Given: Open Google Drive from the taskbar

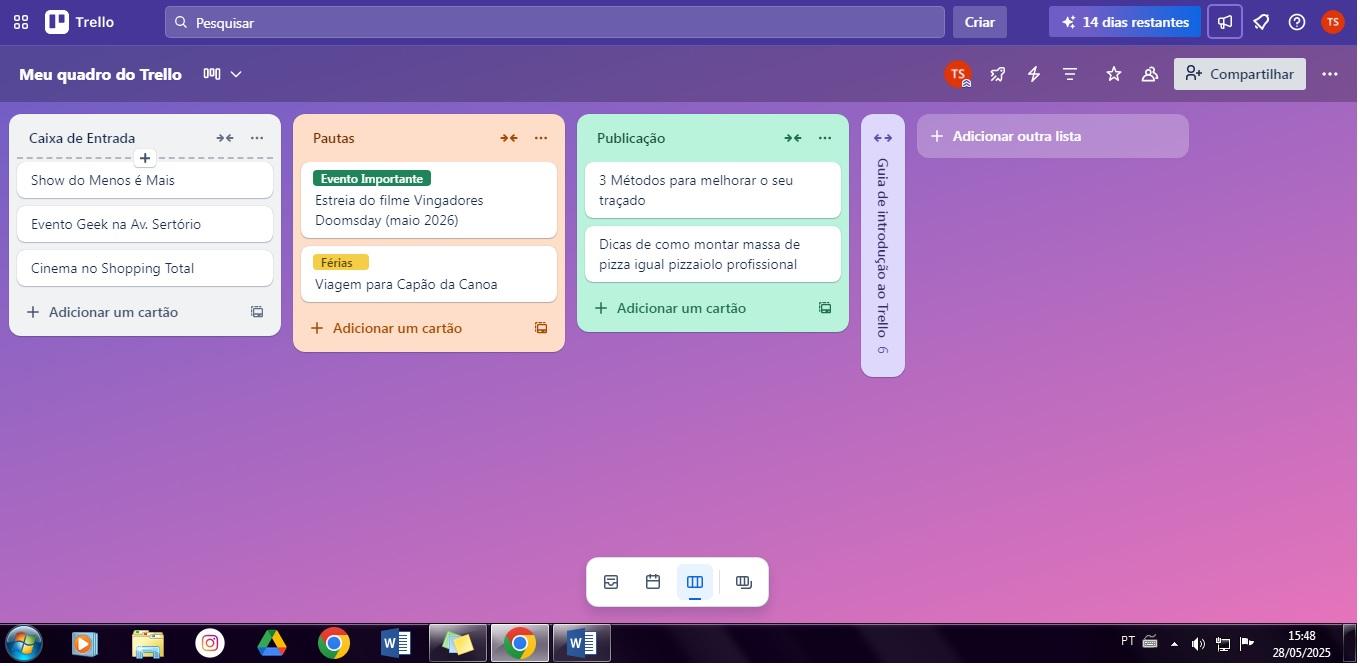Looking at the screenshot, I should point(272,644).
